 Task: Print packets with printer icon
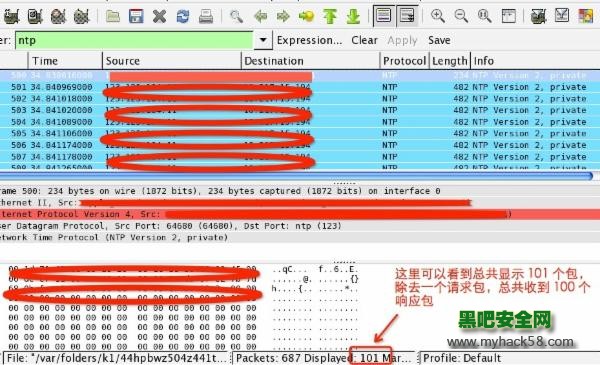tap(206, 16)
